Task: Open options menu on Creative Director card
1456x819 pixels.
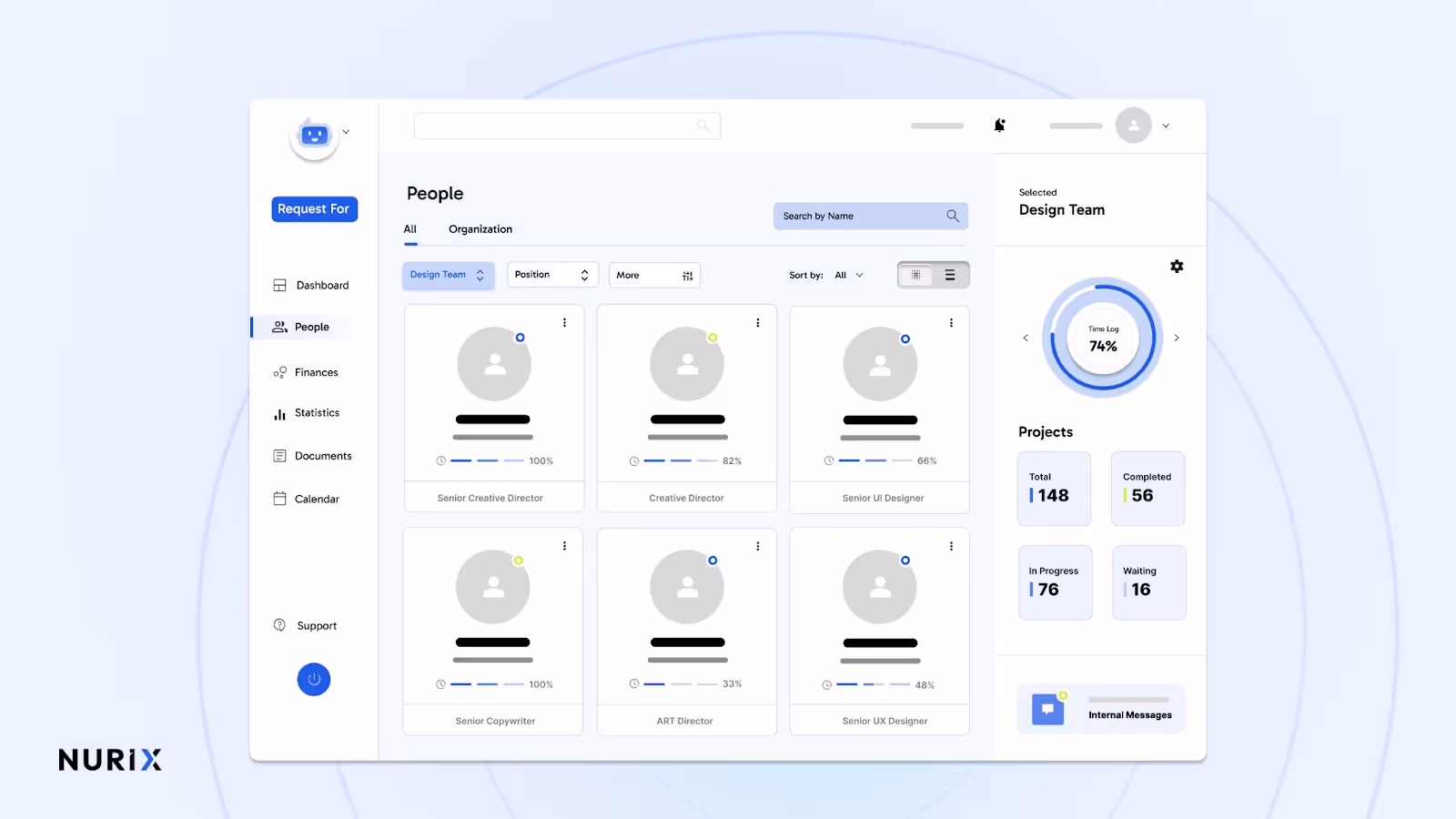Action: (x=758, y=323)
